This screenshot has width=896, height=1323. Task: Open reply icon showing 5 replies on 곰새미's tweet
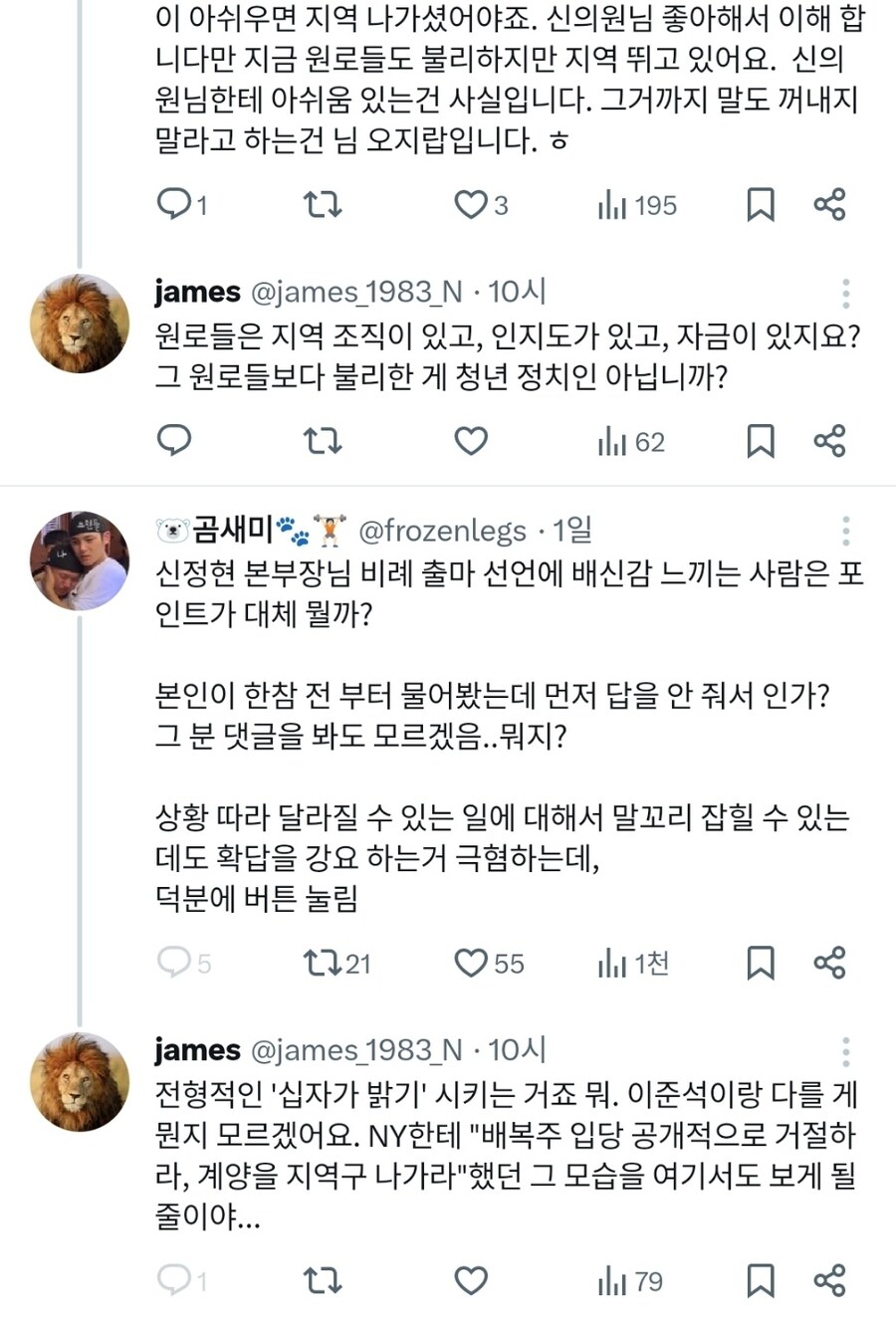coord(177,964)
